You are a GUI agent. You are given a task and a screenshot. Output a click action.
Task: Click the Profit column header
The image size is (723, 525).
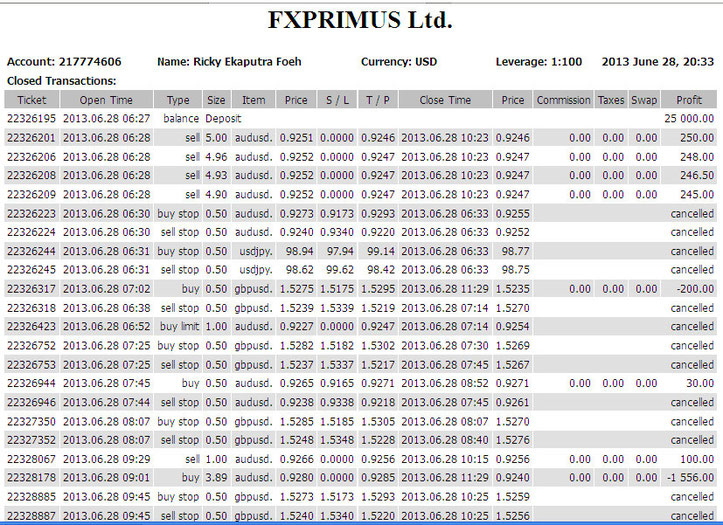tap(689, 100)
